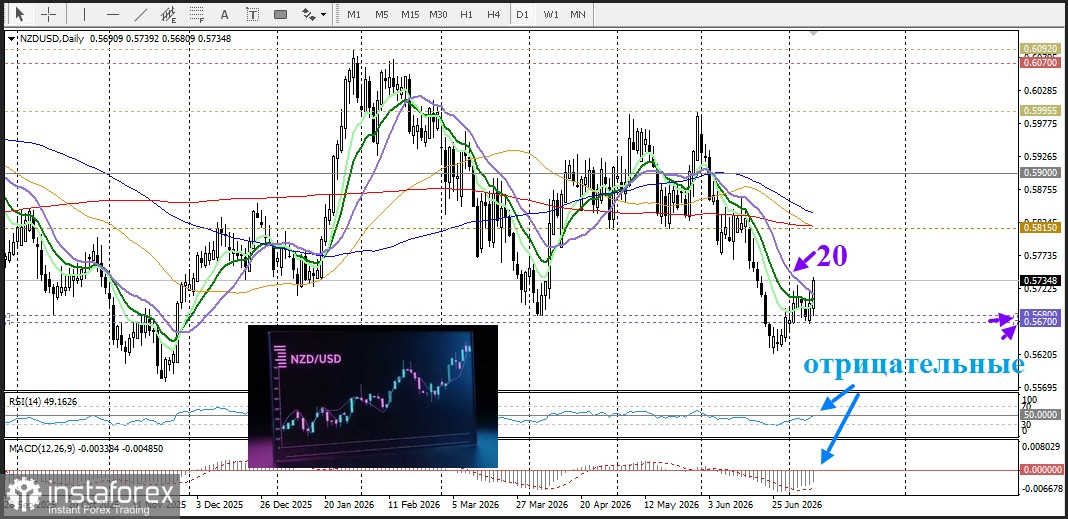Click the 0.59775 price scale value
Screen dimensions: 1068x519
click(x=1039, y=123)
